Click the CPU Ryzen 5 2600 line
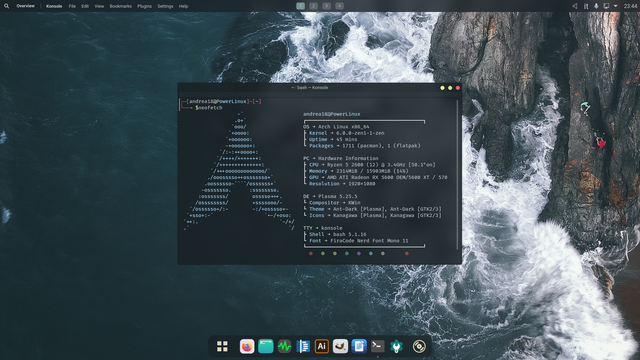 (x=372, y=165)
